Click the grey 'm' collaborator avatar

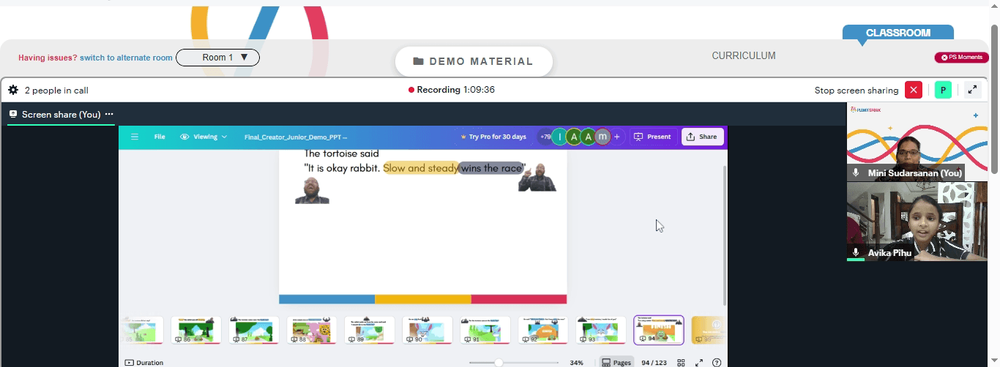[x=602, y=137]
